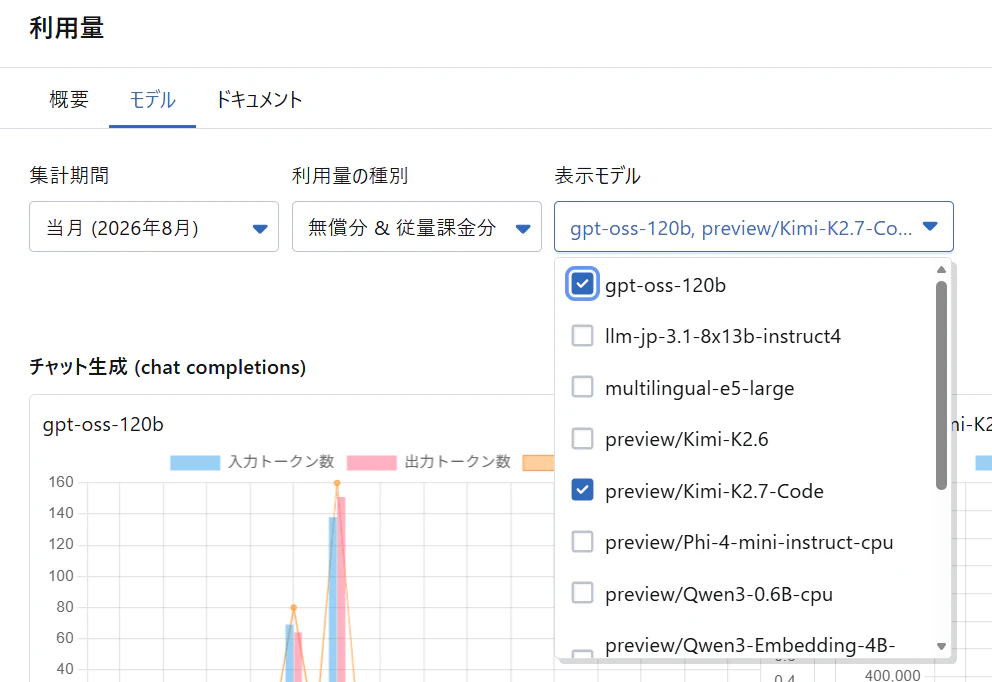Screen dimensions: 992x682
Task: Open the 利用量の種別 dropdown
Action: (416, 227)
